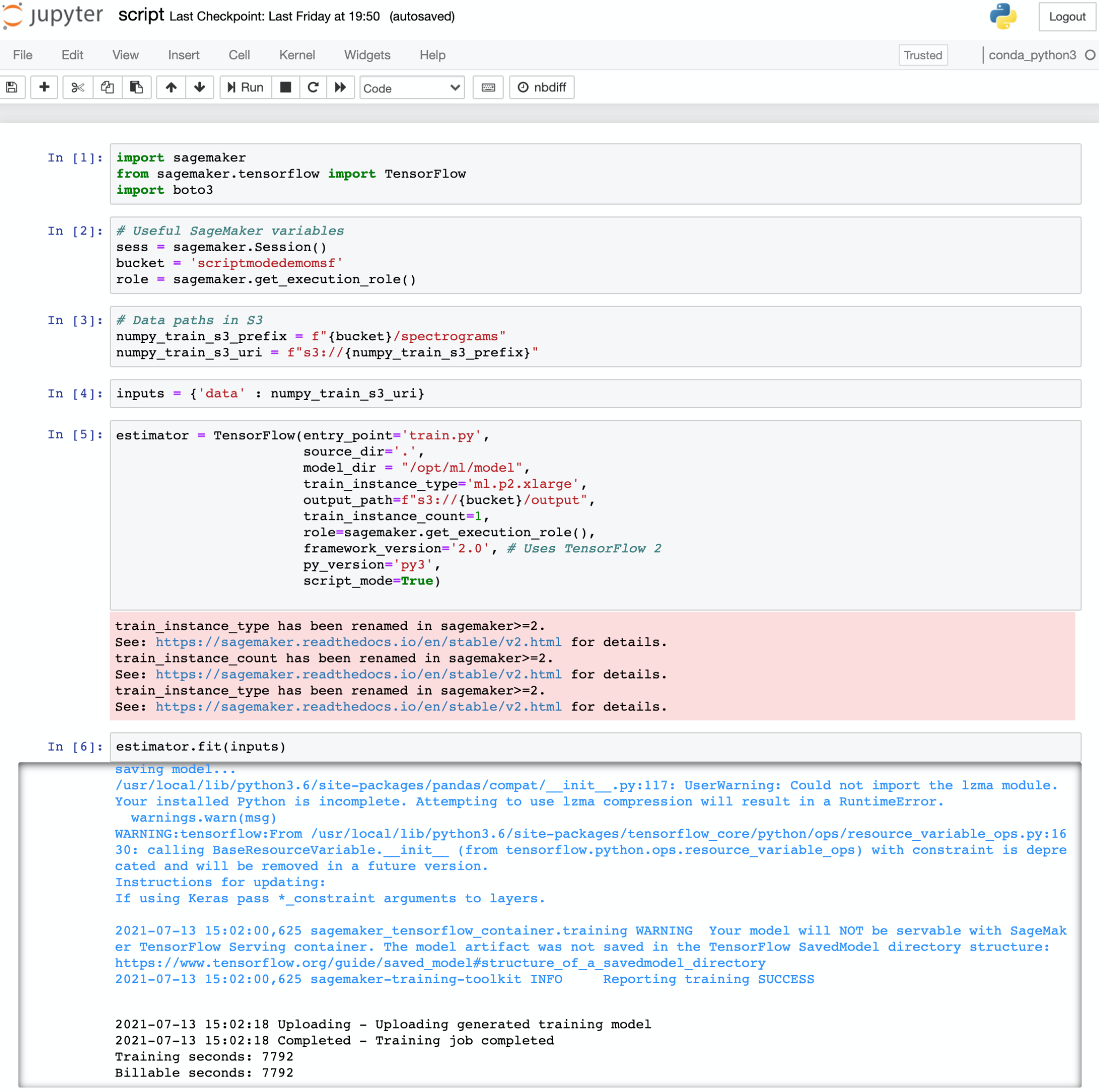Click the In [1] prompt

tap(75, 158)
